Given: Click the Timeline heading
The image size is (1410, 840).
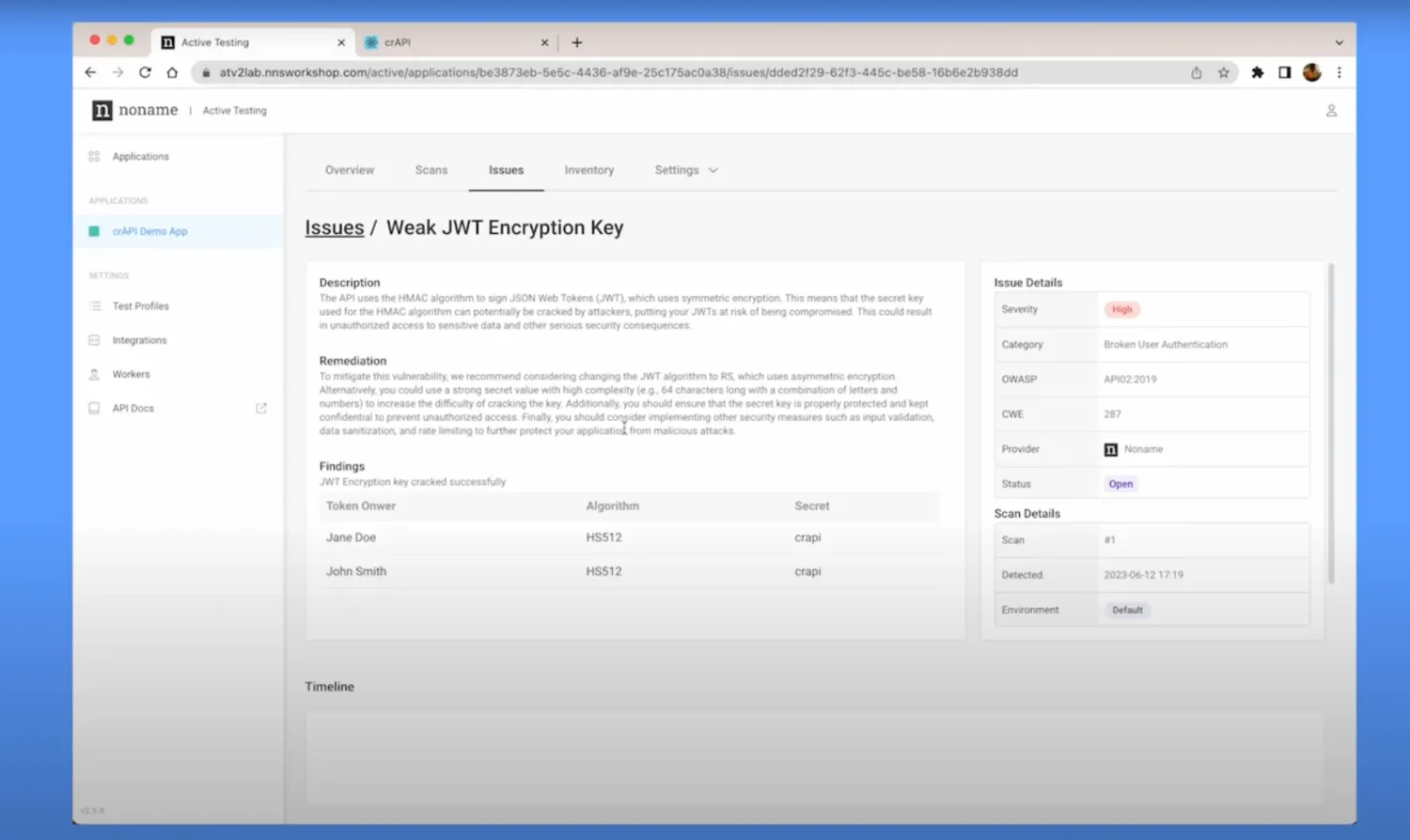Looking at the screenshot, I should tap(330, 687).
